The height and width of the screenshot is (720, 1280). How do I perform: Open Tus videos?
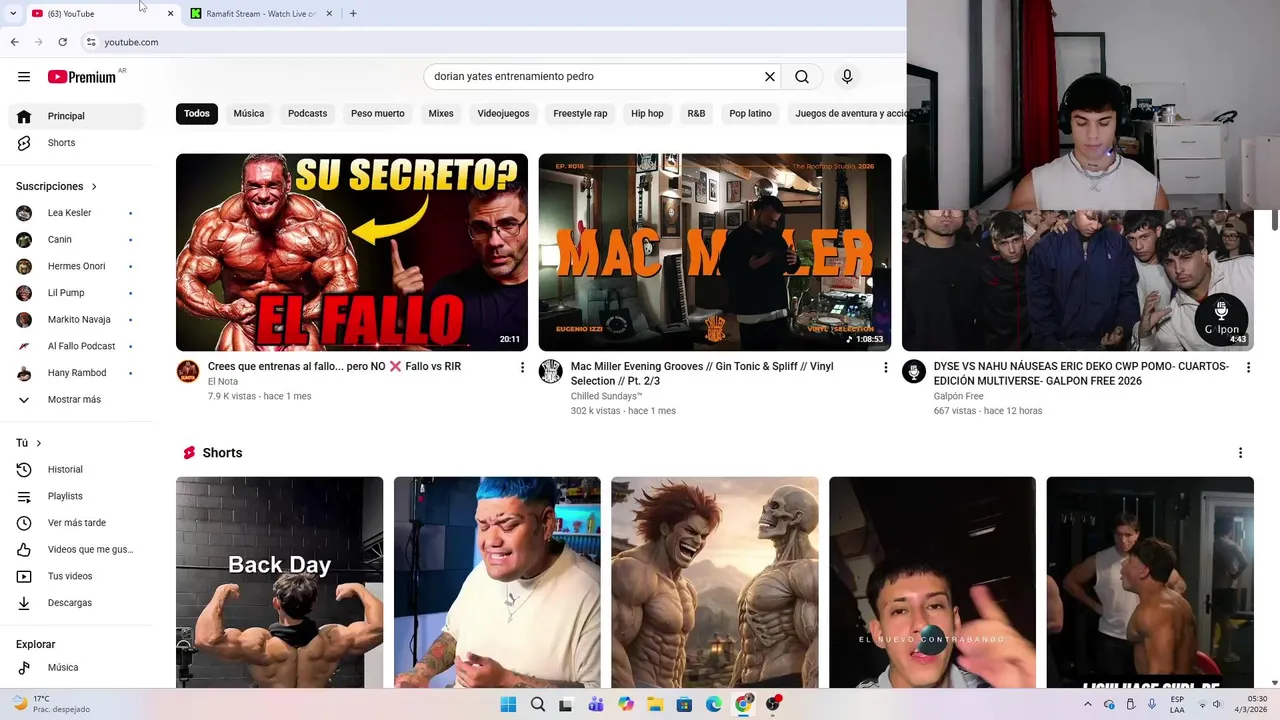click(76, 576)
